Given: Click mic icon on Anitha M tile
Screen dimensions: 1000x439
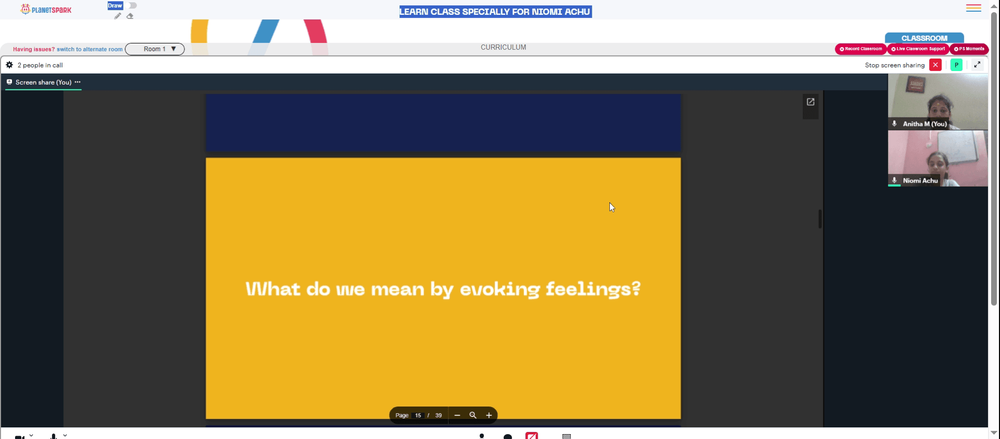Looking at the screenshot, I should (x=894, y=124).
